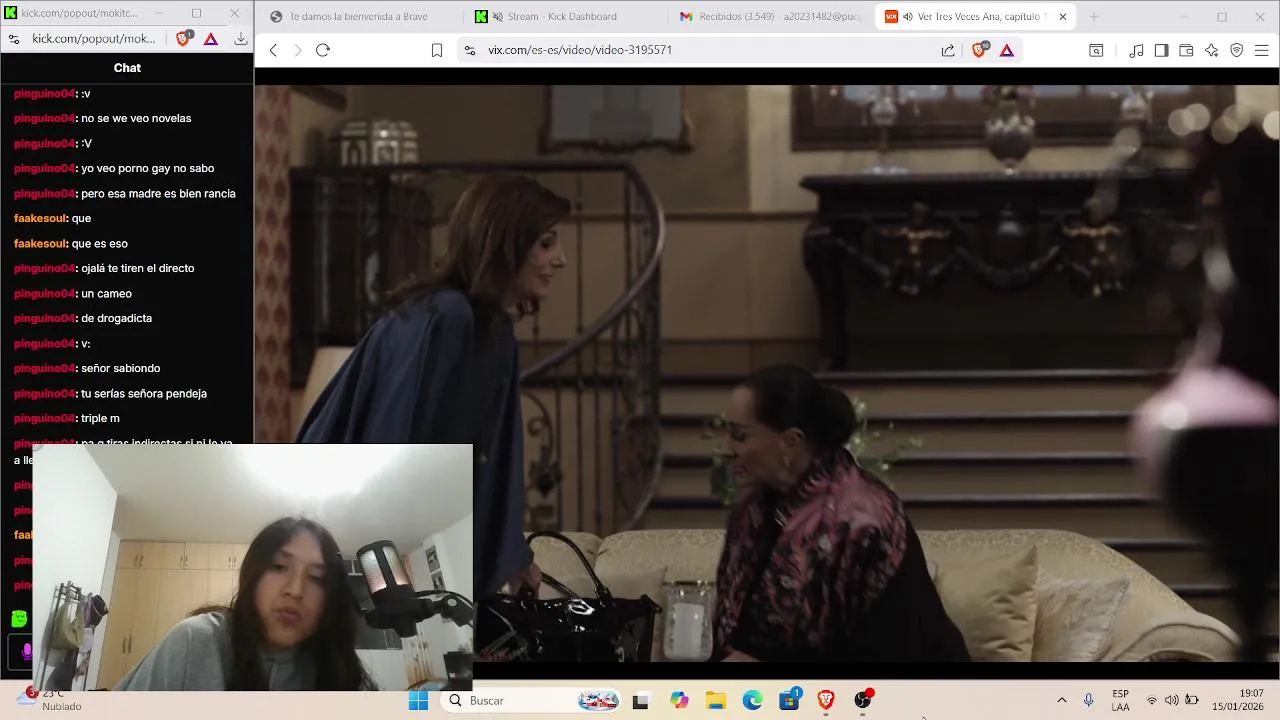Open site settings icon beside vix.com URL

470,50
